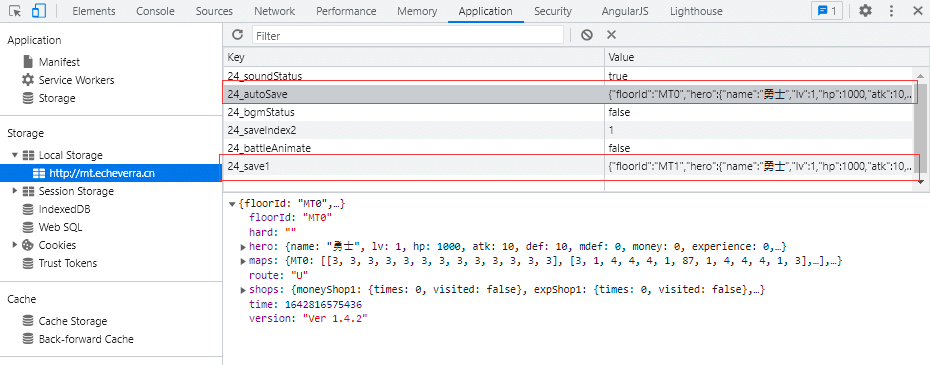Clear all storage entries icon
930x365 pixels.
pos(587,35)
